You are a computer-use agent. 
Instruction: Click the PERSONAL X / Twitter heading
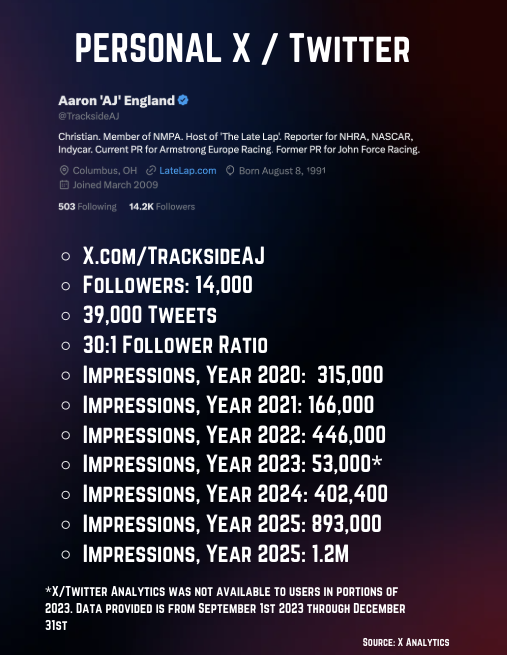(242, 48)
